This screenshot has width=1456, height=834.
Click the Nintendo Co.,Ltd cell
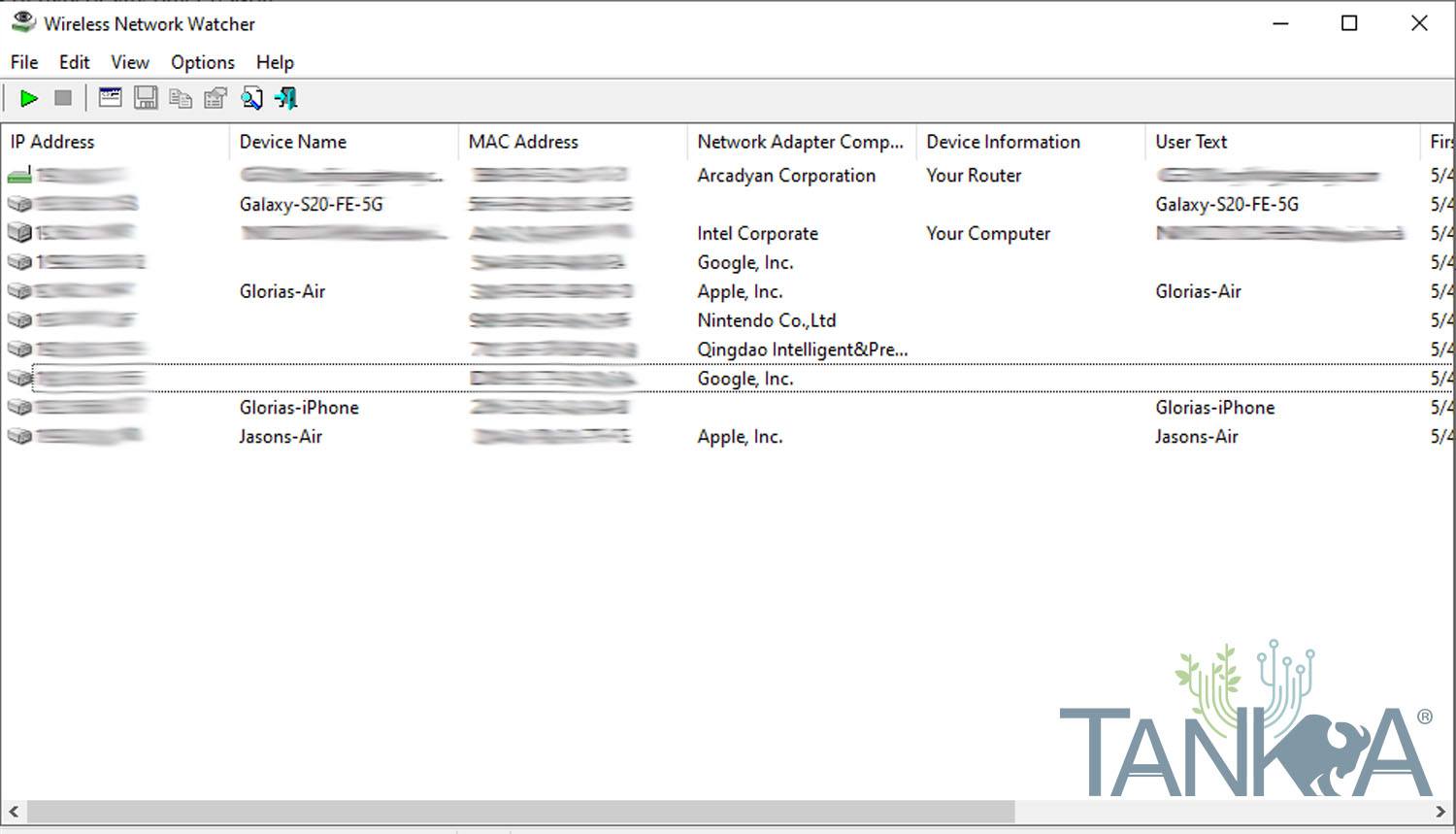tap(766, 320)
